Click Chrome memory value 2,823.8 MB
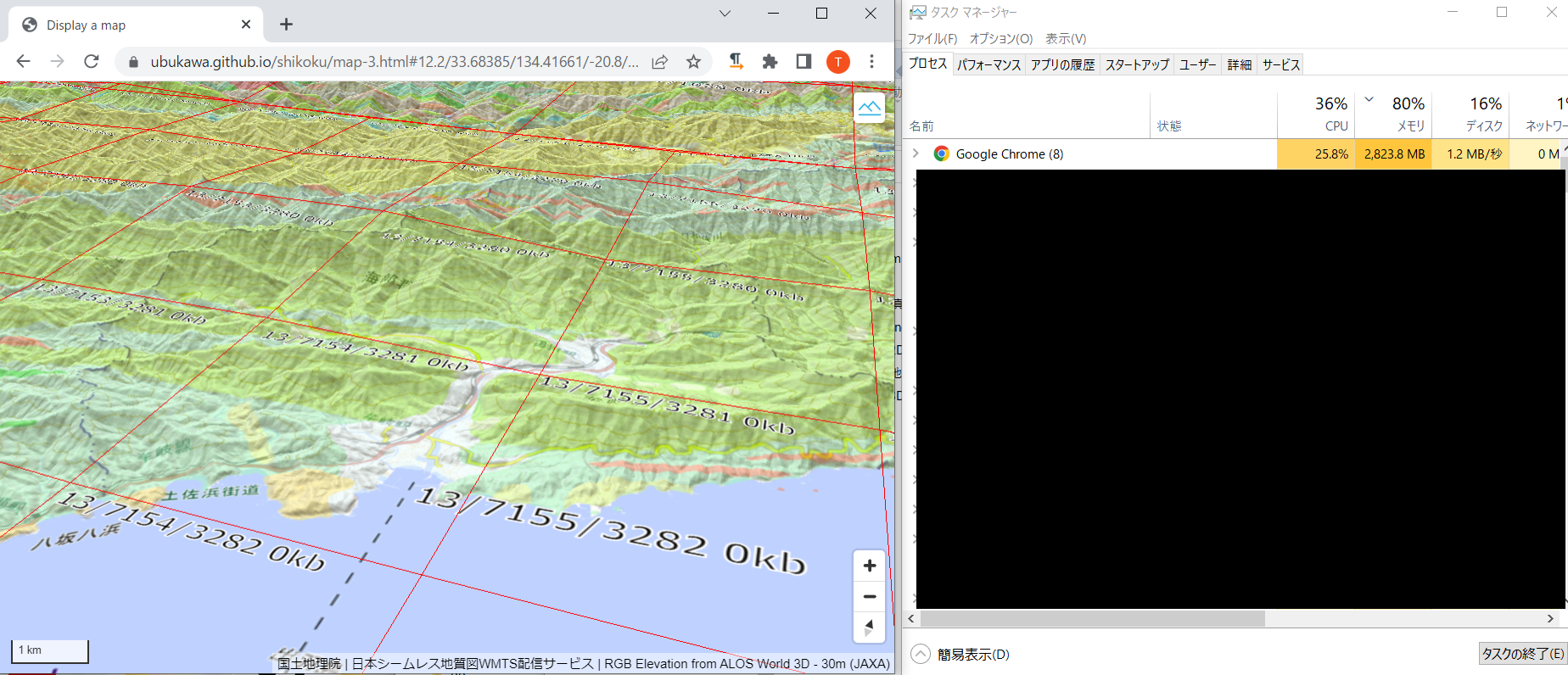Screen dimensions: 1568x675 coord(1393,154)
